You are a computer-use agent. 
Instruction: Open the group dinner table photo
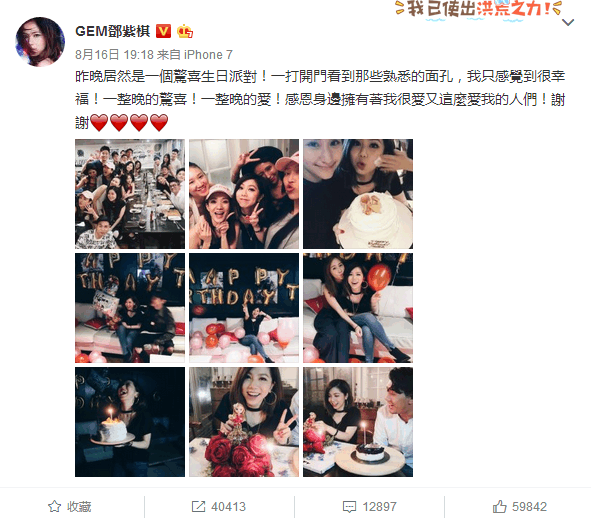[x=130, y=194]
